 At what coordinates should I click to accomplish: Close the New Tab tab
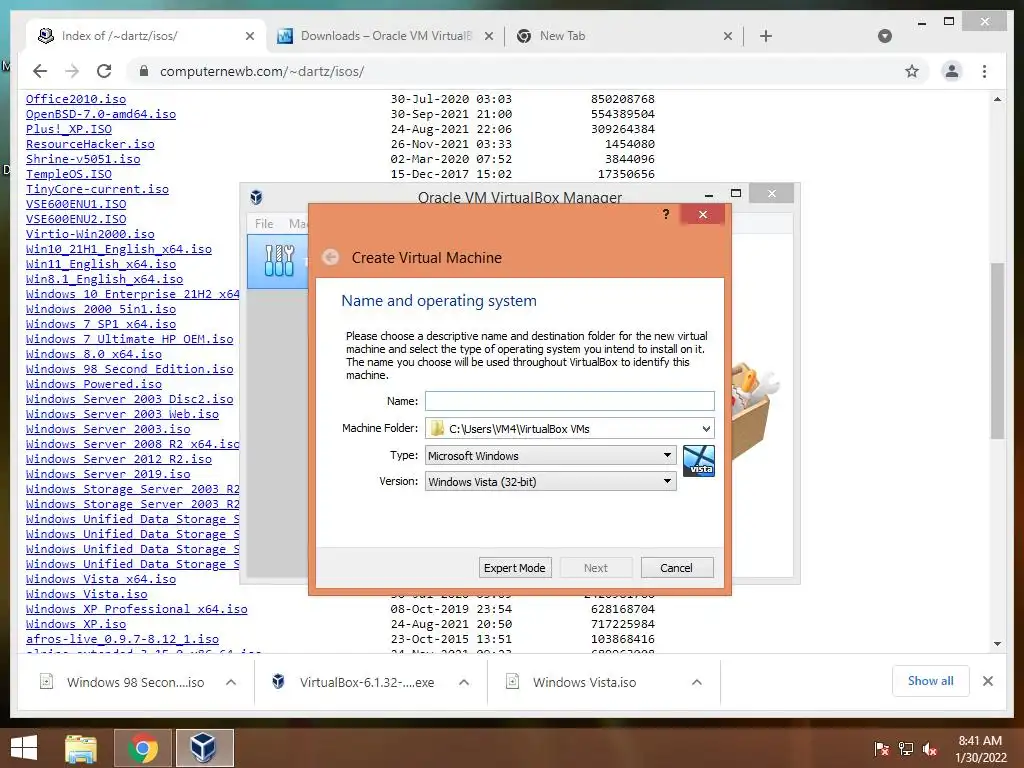[x=728, y=36]
